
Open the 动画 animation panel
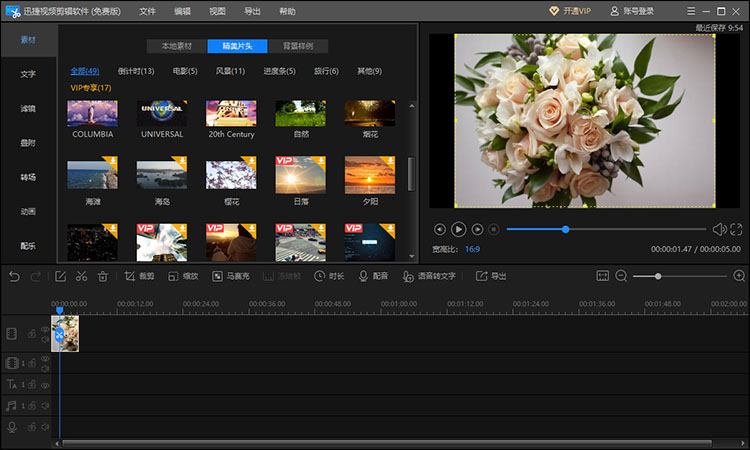(x=28, y=211)
